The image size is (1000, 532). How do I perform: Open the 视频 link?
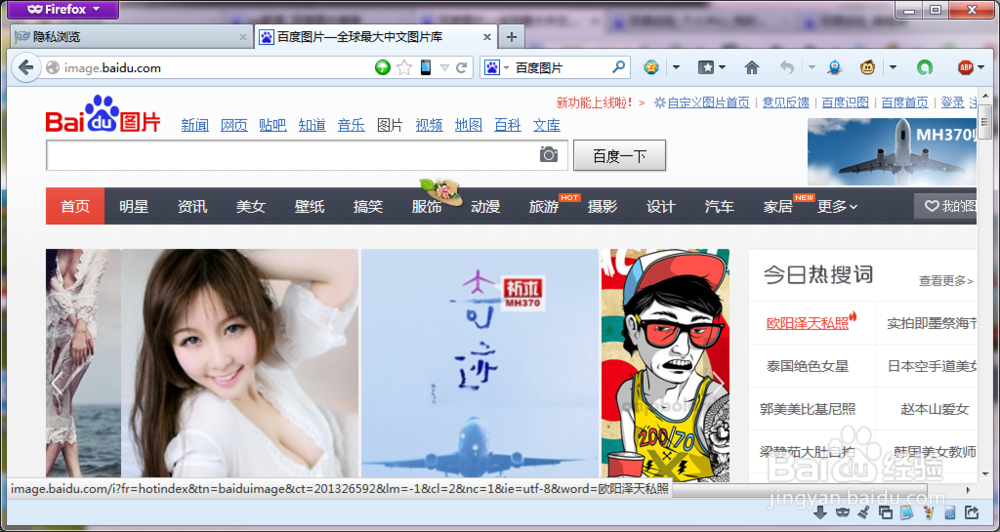pos(429,126)
